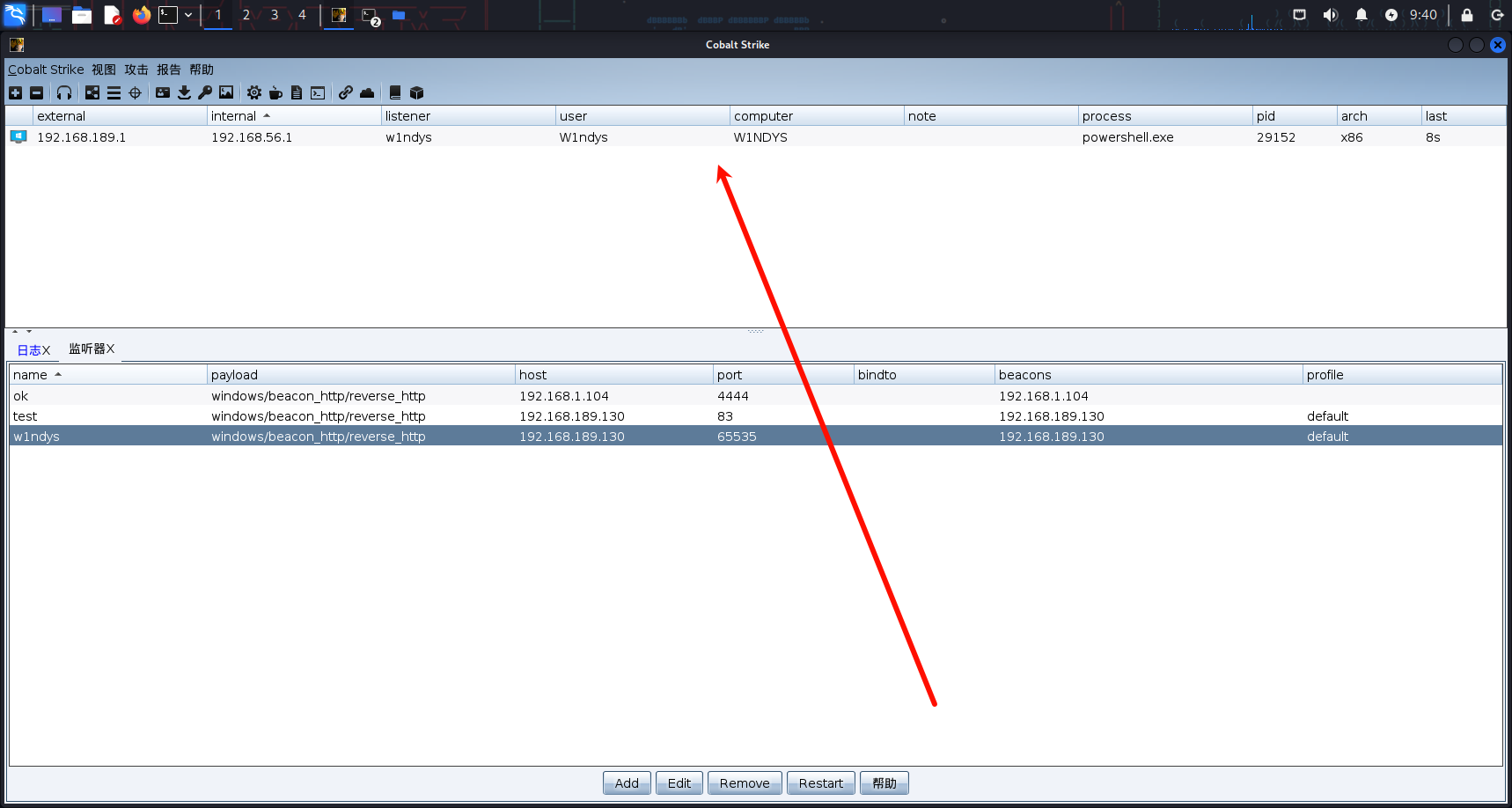Open the Cobalt Strike menu
This screenshot has width=1512, height=808.
pos(46,70)
